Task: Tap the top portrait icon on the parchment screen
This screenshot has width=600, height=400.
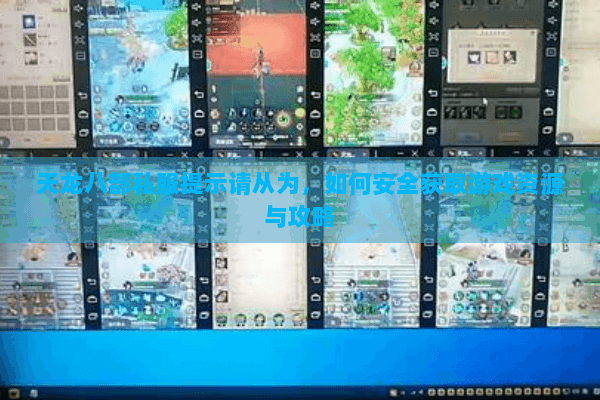Action: pos(221,263)
